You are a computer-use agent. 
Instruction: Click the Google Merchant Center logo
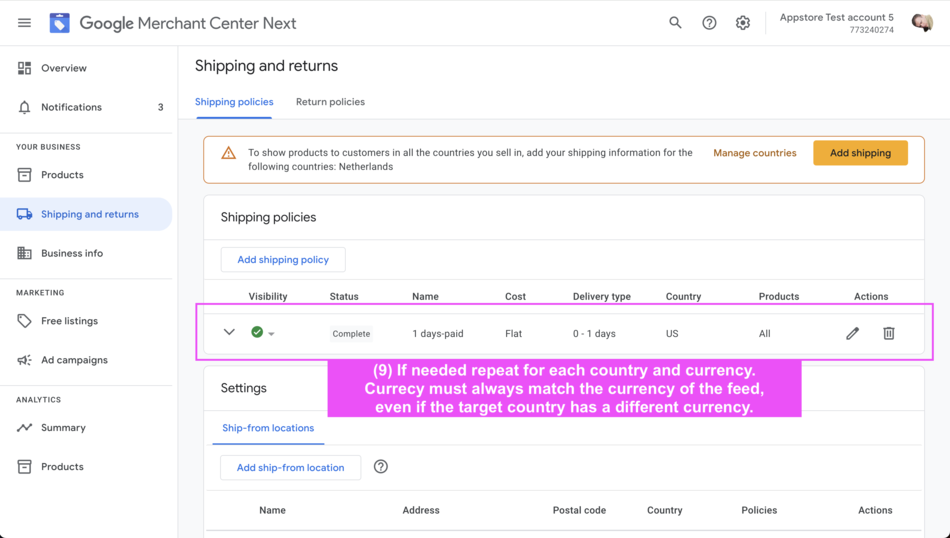(x=60, y=23)
